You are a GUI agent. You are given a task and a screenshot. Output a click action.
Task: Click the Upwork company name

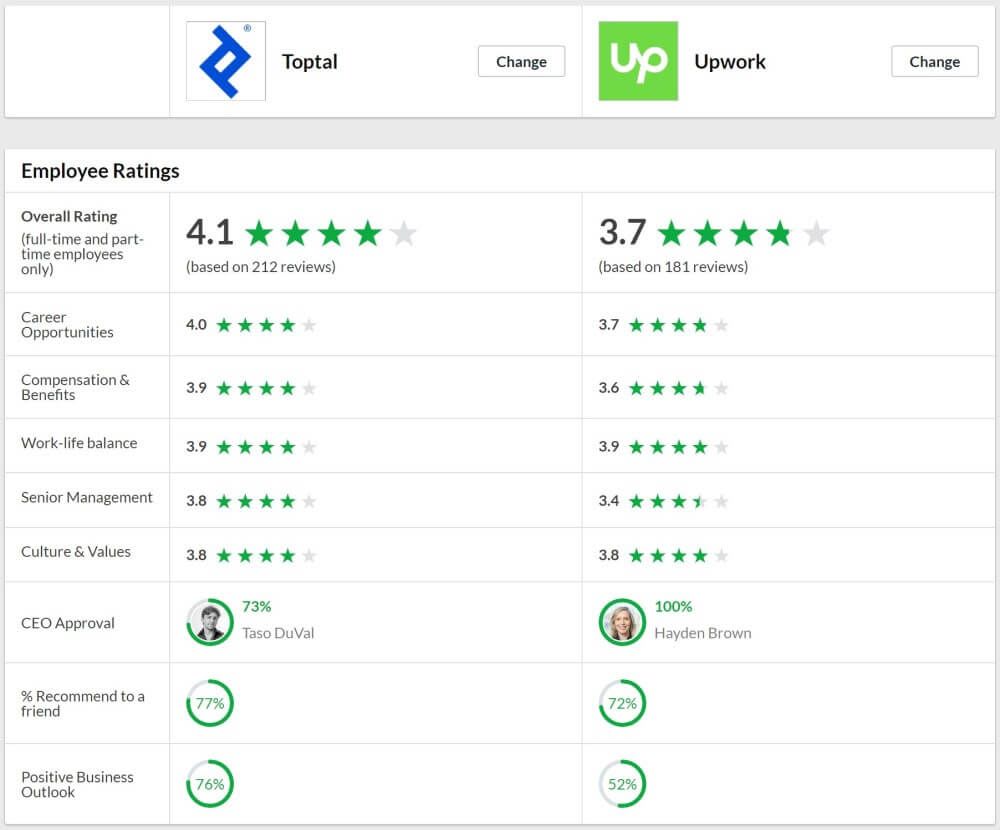coord(730,62)
